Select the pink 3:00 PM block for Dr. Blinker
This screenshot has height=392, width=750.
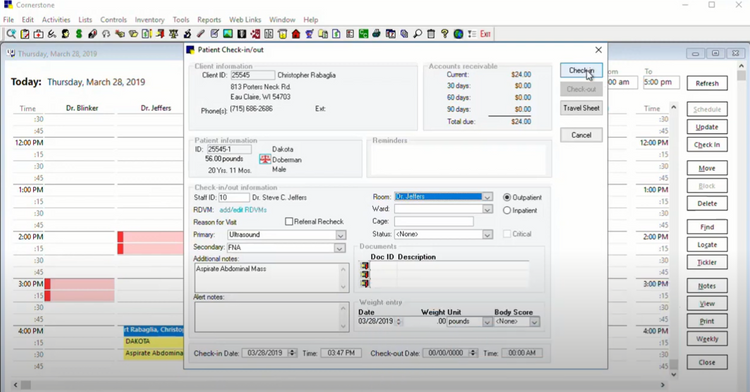79,290
